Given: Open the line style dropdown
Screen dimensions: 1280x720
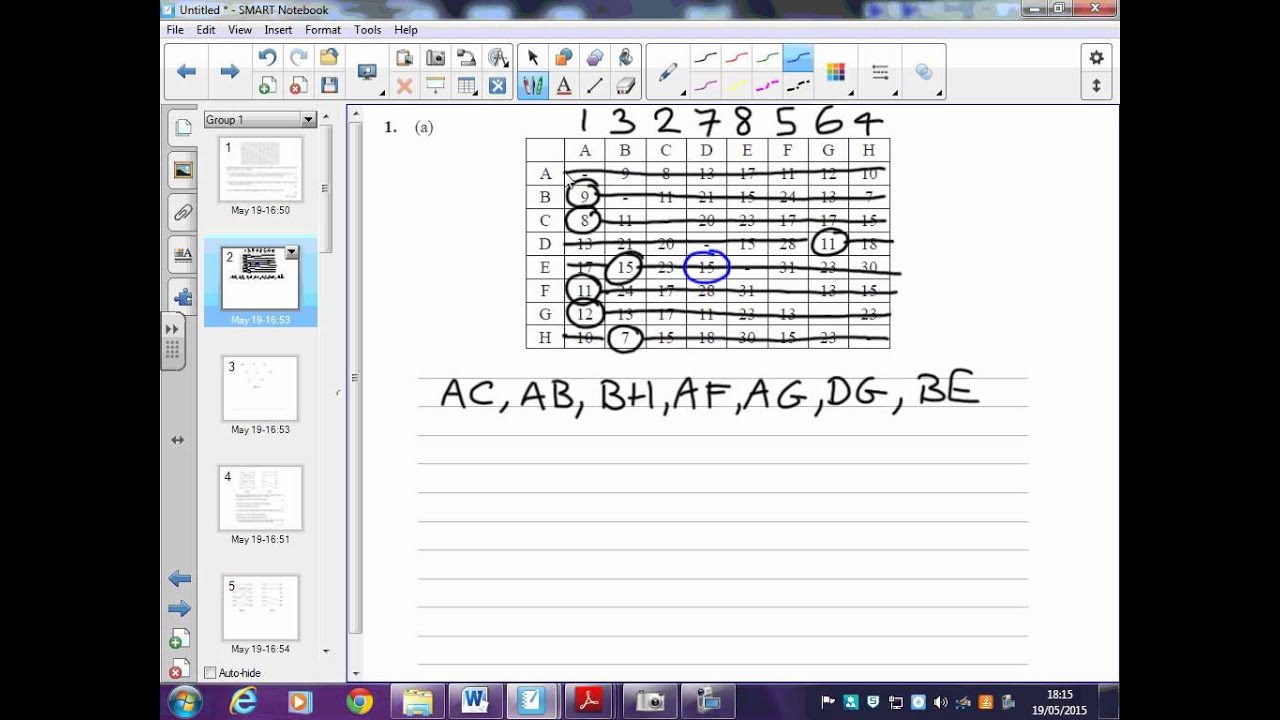Looking at the screenshot, I should click(x=881, y=72).
